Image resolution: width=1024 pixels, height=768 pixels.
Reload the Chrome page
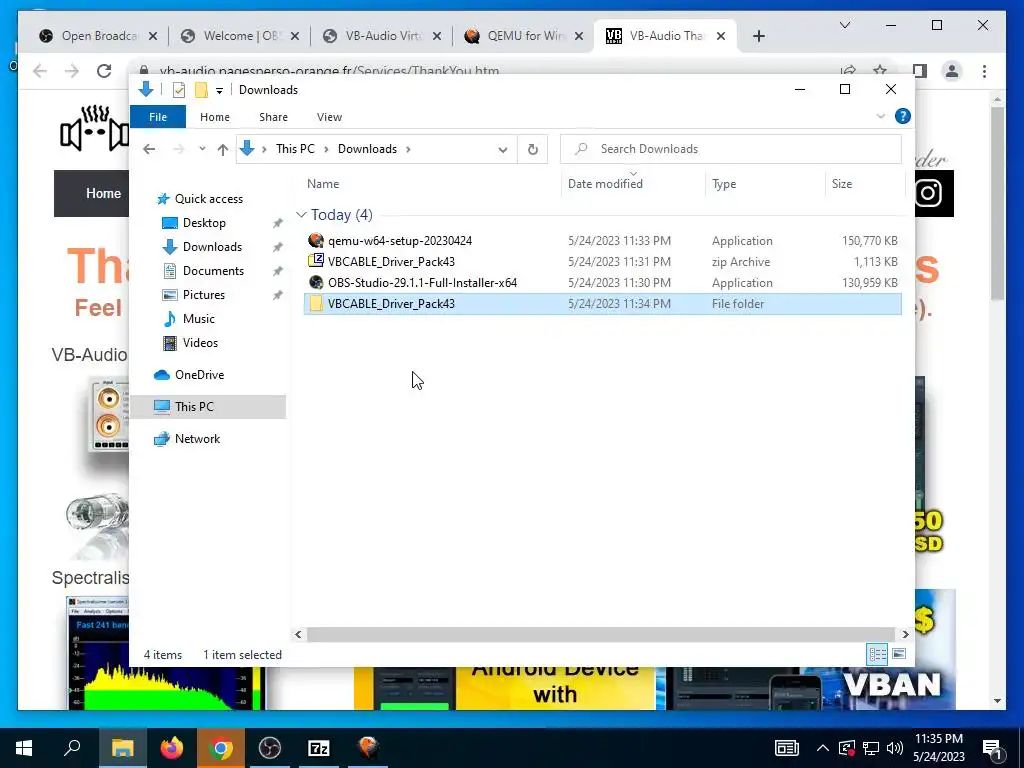point(104,71)
